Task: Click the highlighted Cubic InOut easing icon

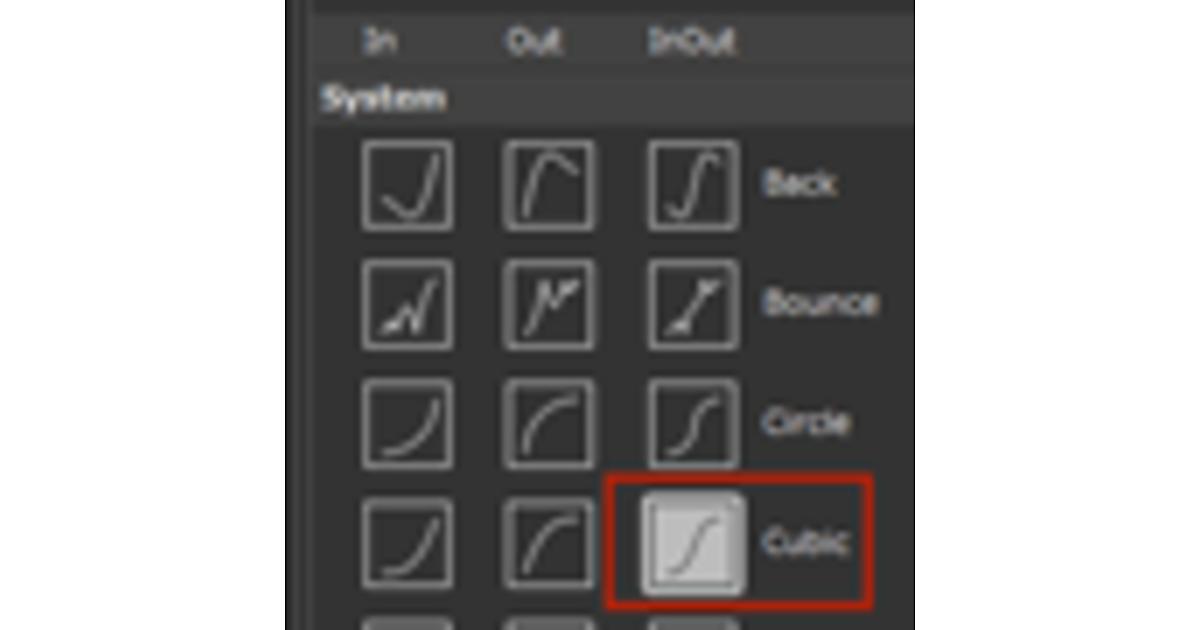Action: [693, 543]
